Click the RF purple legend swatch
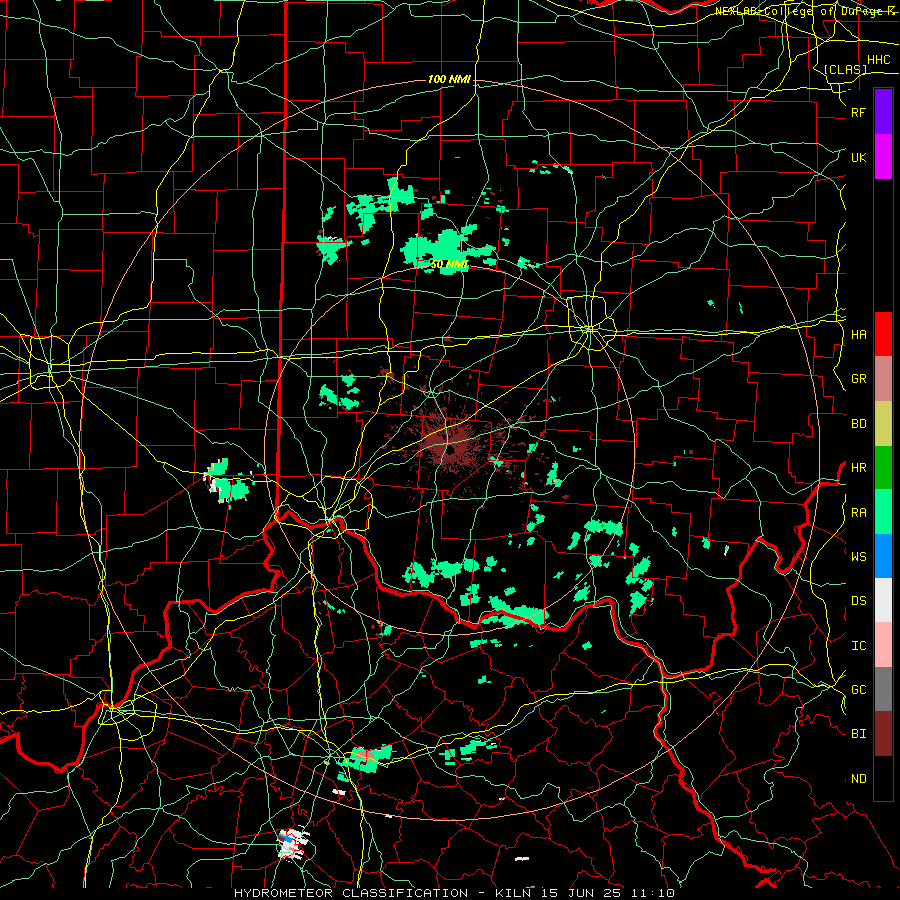Viewport: 900px width, 900px height. (883, 112)
